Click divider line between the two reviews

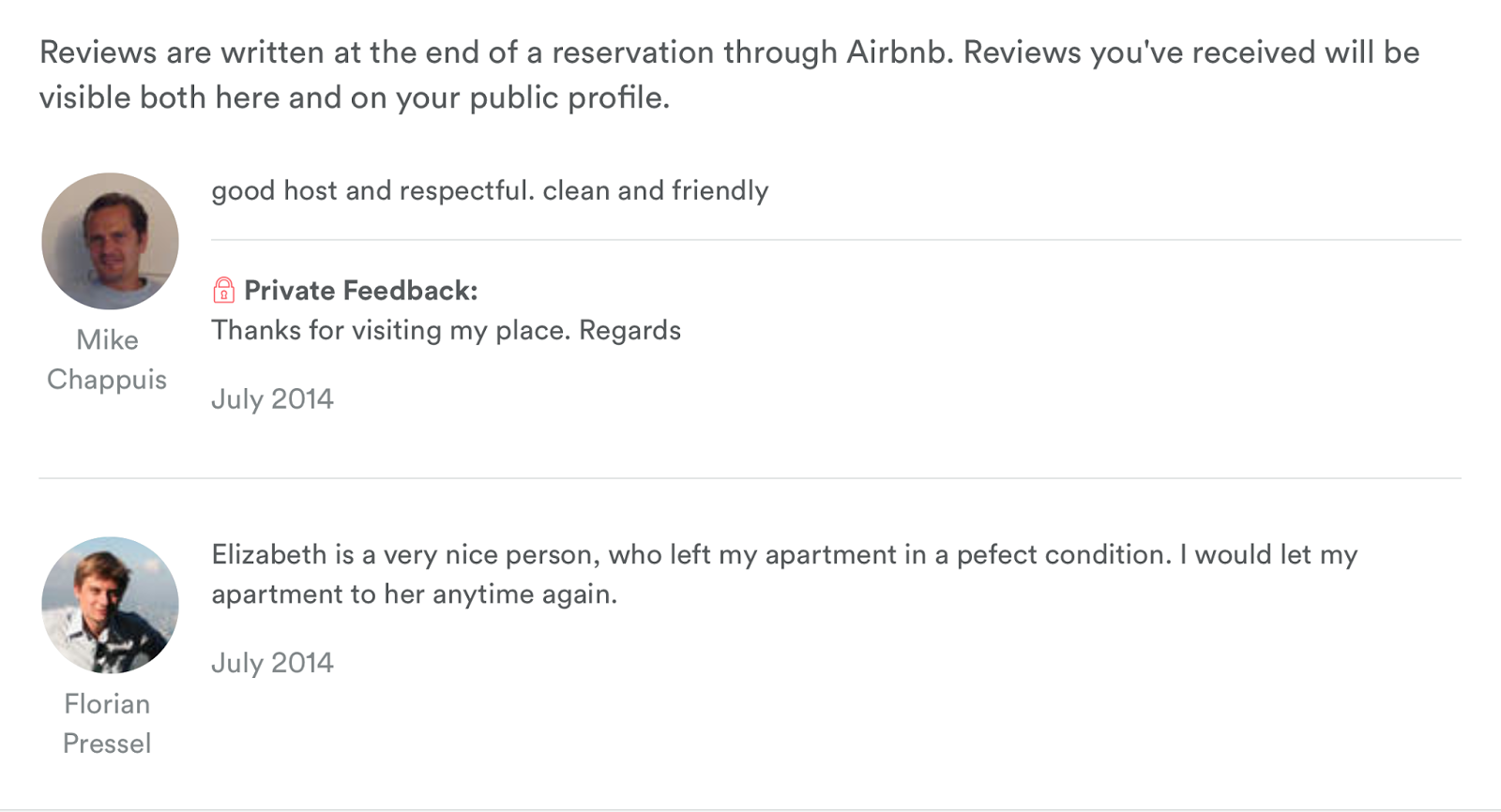pos(750,478)
